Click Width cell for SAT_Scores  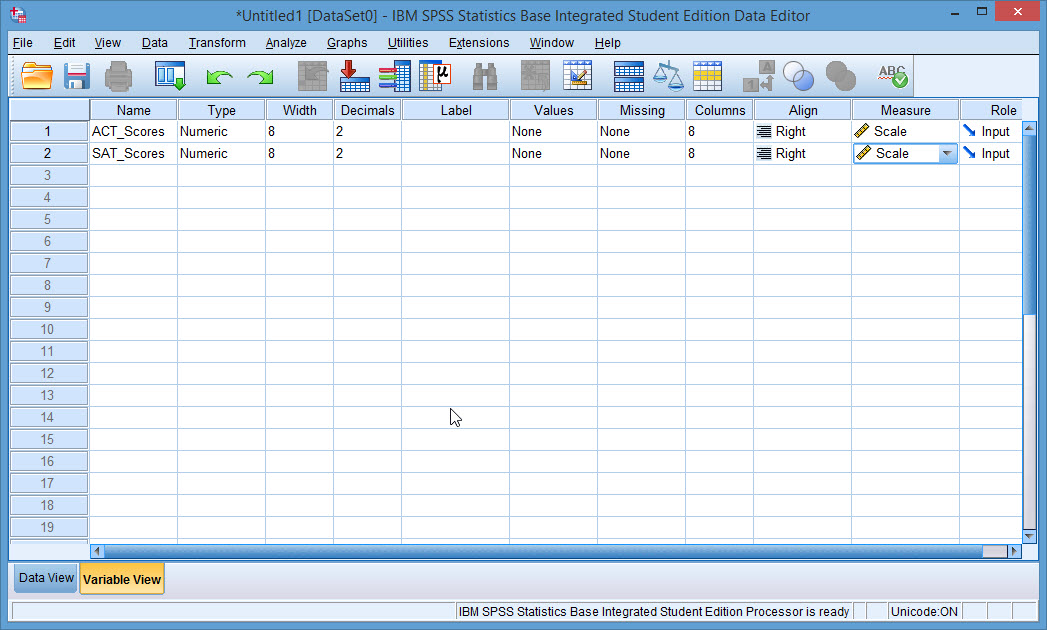pyautogui.click(x=300, y=154)
